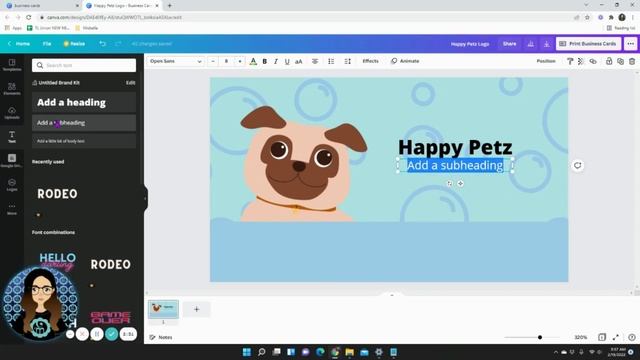Toggle uppercase aA formatting

click(299, 61)
